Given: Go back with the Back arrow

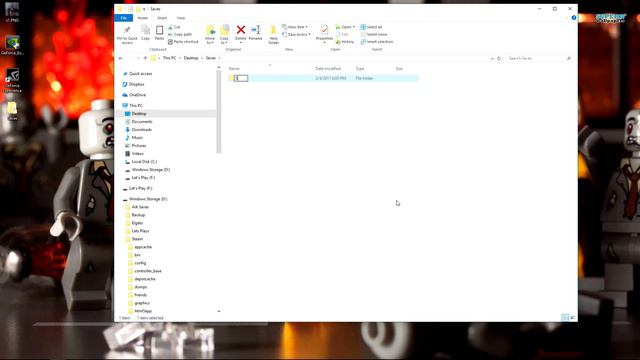Looking at the screenshot, I should coord(120,58).
